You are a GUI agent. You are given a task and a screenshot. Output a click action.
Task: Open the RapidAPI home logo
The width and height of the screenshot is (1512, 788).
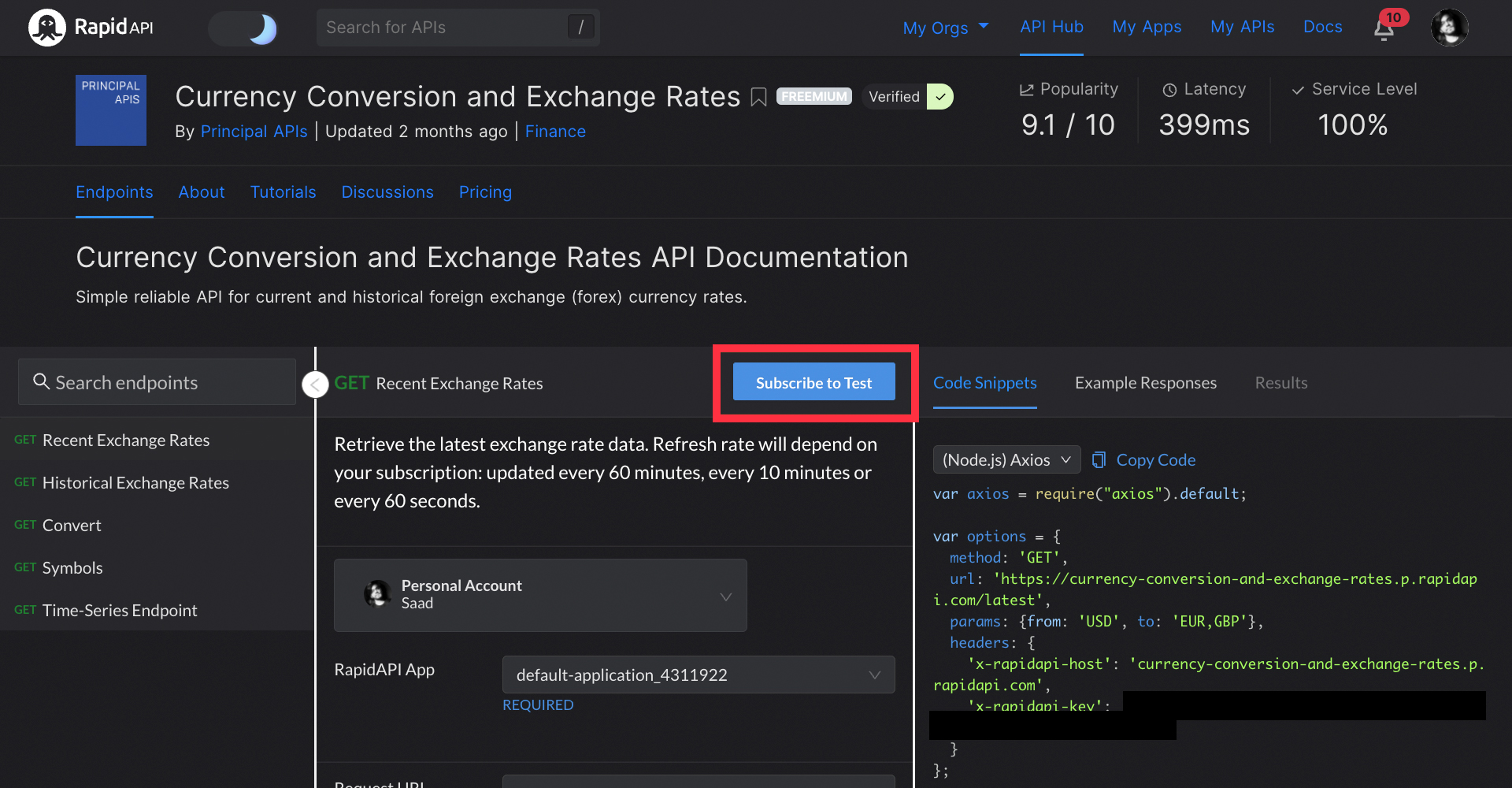click(x=91, y=28)
